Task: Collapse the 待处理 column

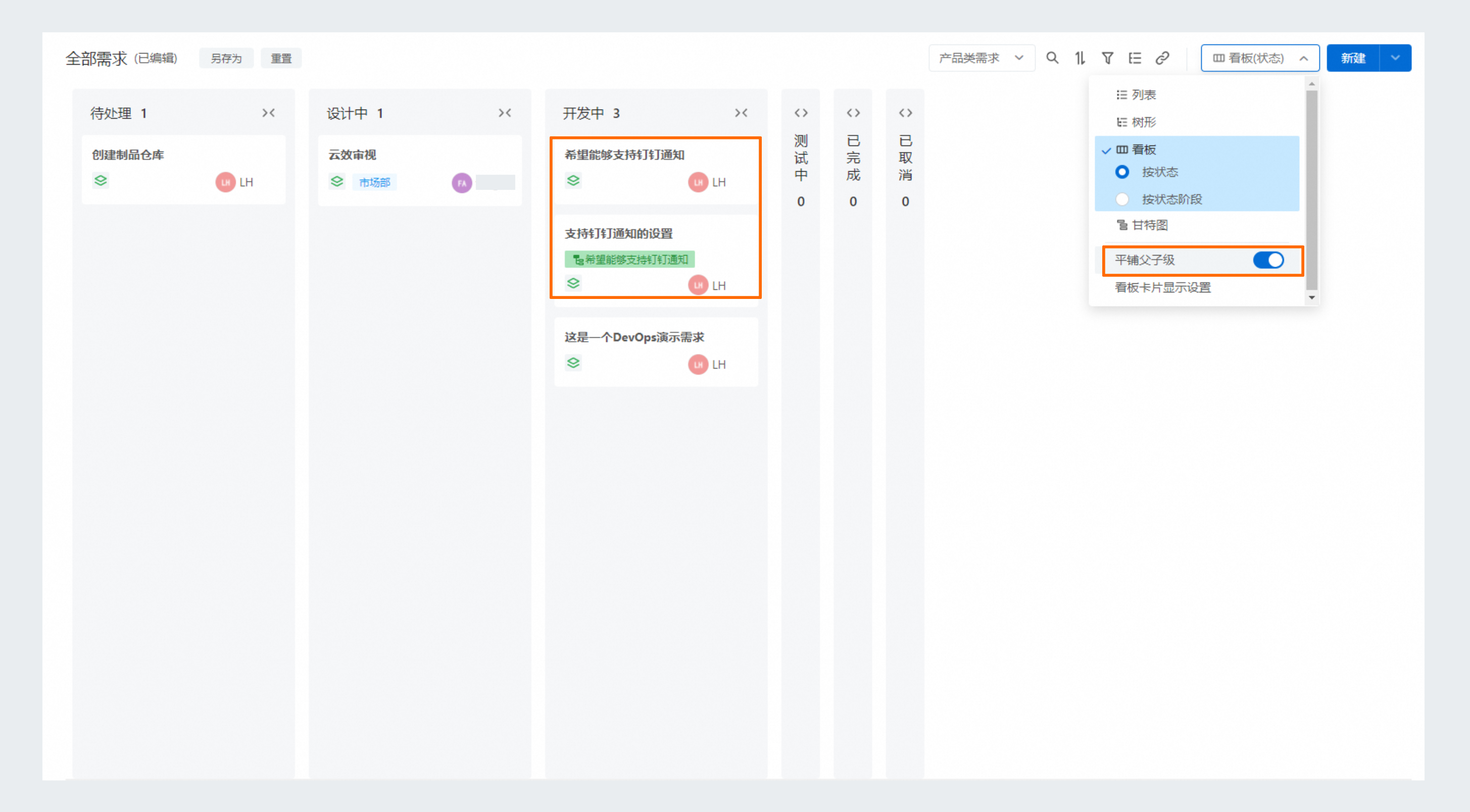Action: [x=269, y=113]
